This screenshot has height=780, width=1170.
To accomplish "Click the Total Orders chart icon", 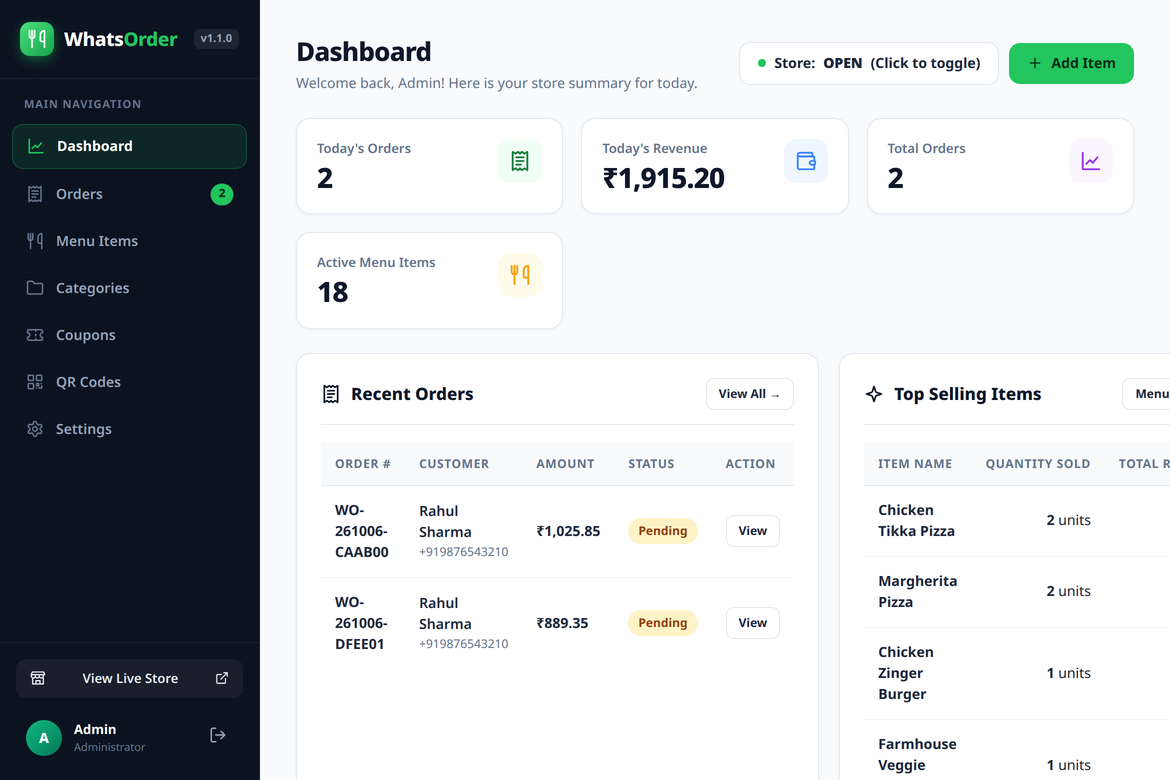I will (1091, 160).
